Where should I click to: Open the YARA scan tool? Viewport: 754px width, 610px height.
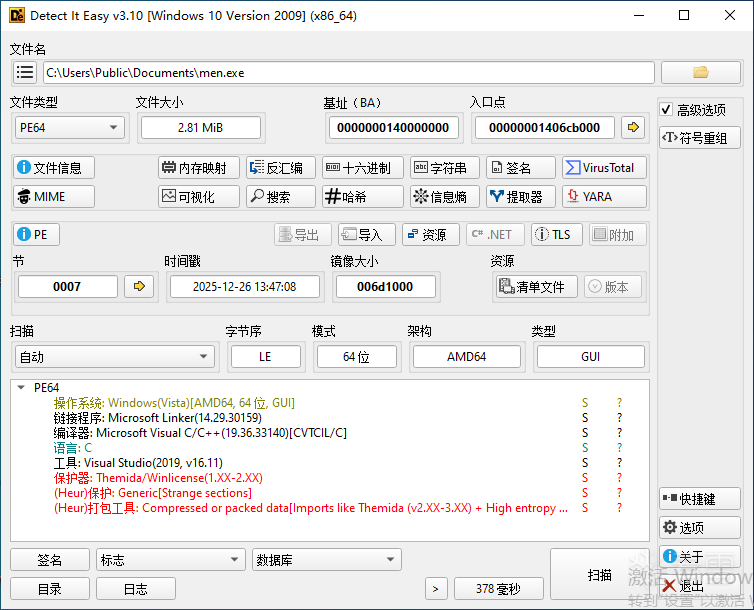click(x=603, y=197)
